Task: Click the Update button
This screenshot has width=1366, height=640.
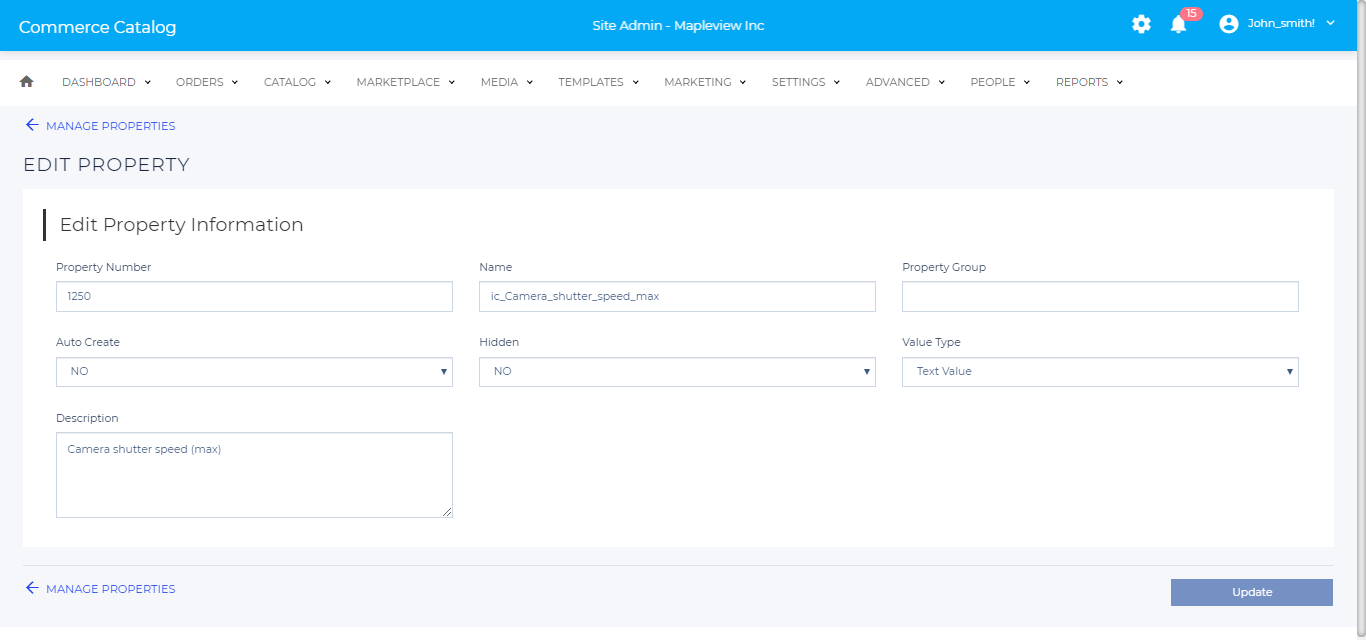Action: 1252,592
